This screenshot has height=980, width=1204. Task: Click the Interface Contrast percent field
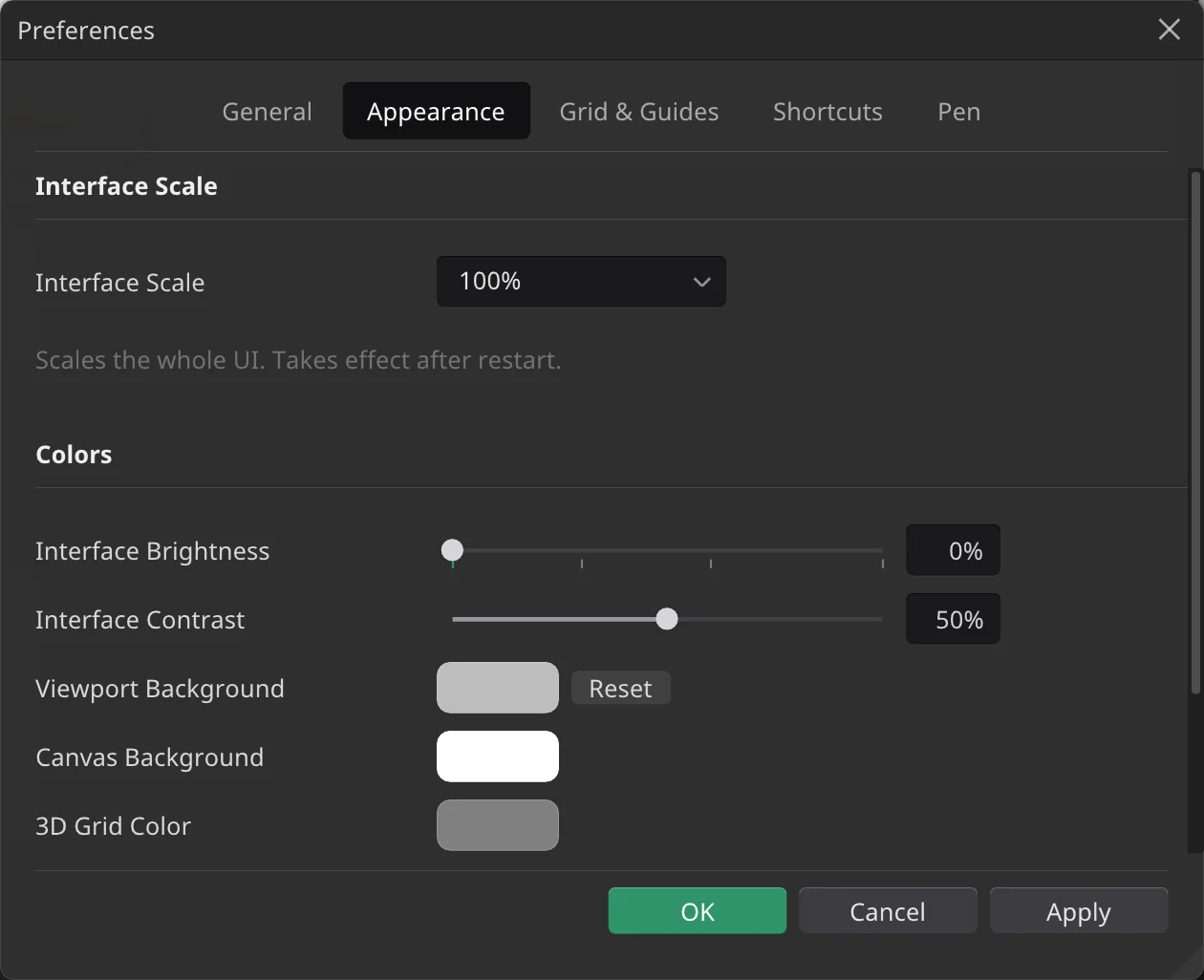click(x=953, y=619)
